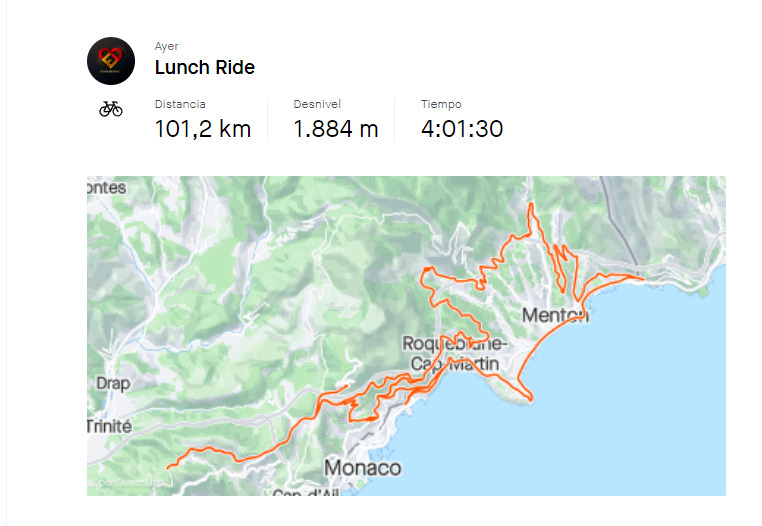This screenshot has height=526, width=762.
Task: Click the Ayer timestamp text
Action: point(166,46)
